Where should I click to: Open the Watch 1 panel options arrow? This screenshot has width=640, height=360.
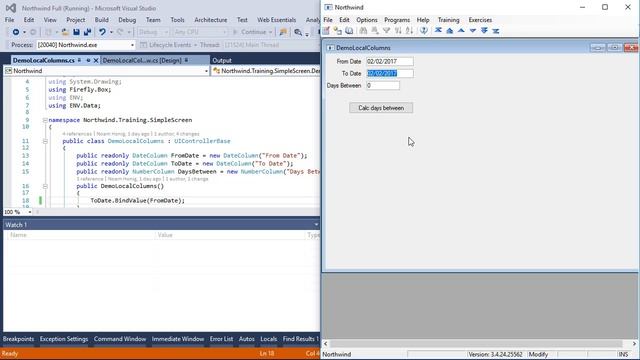click(316, 225)
